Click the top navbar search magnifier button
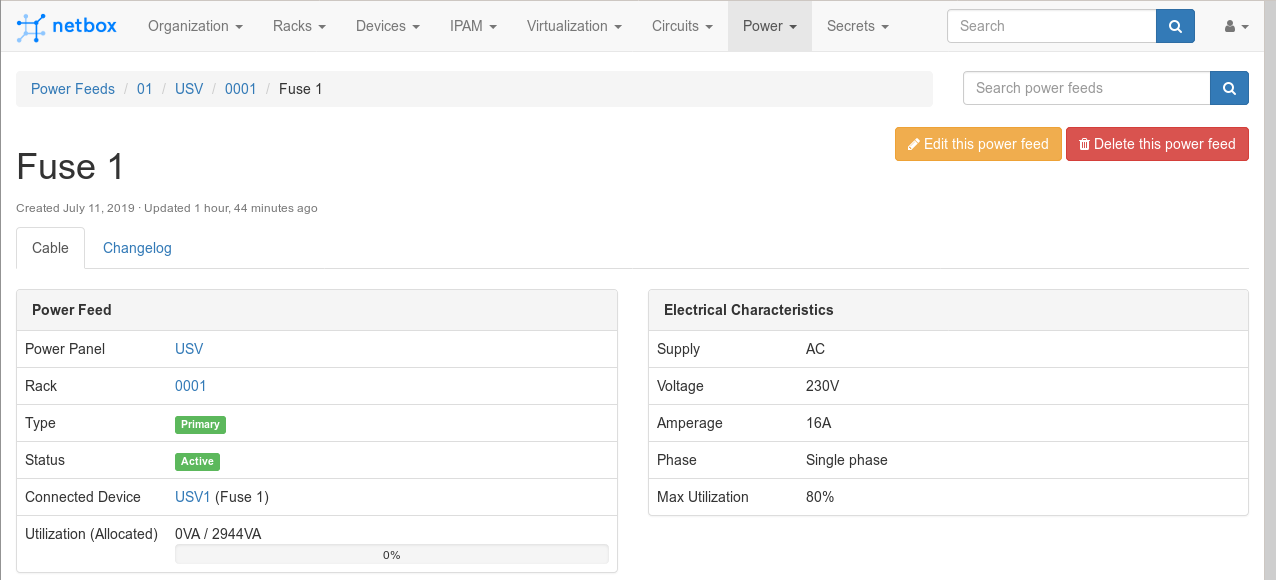The height and width of the screenshot is (580, 1276). click(x=1175, y=26)
